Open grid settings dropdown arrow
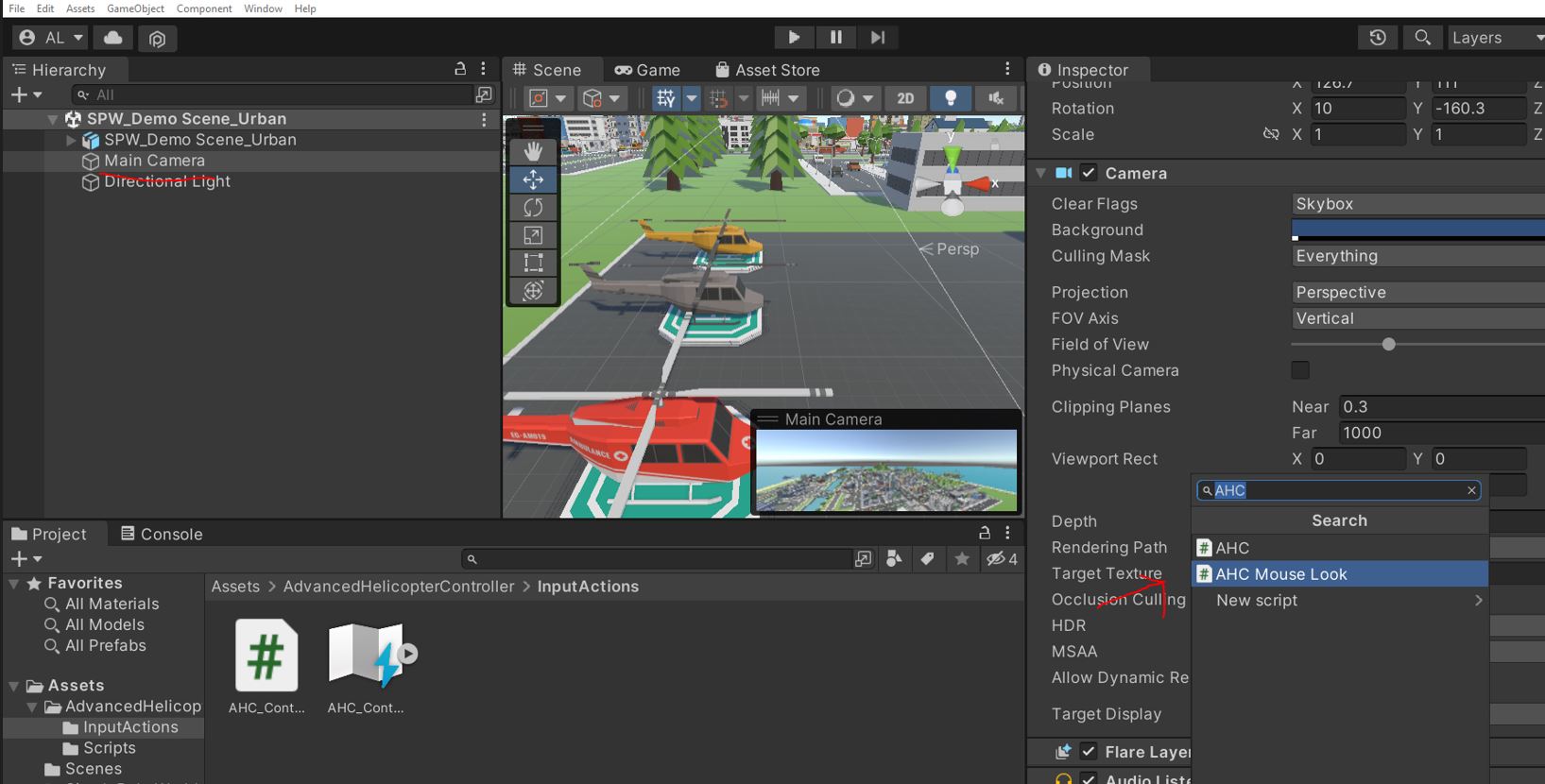The image size is (1545, 784). tap(692, 98)
